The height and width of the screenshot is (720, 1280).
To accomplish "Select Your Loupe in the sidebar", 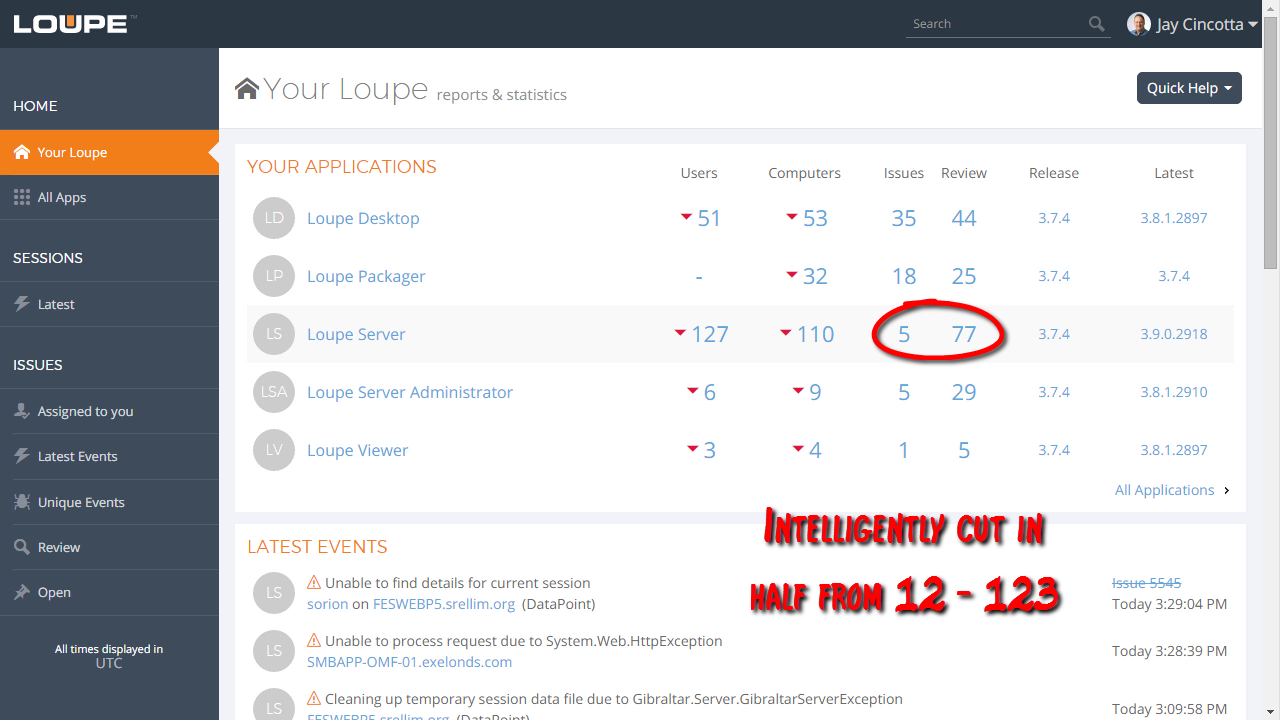I will 109,152.
